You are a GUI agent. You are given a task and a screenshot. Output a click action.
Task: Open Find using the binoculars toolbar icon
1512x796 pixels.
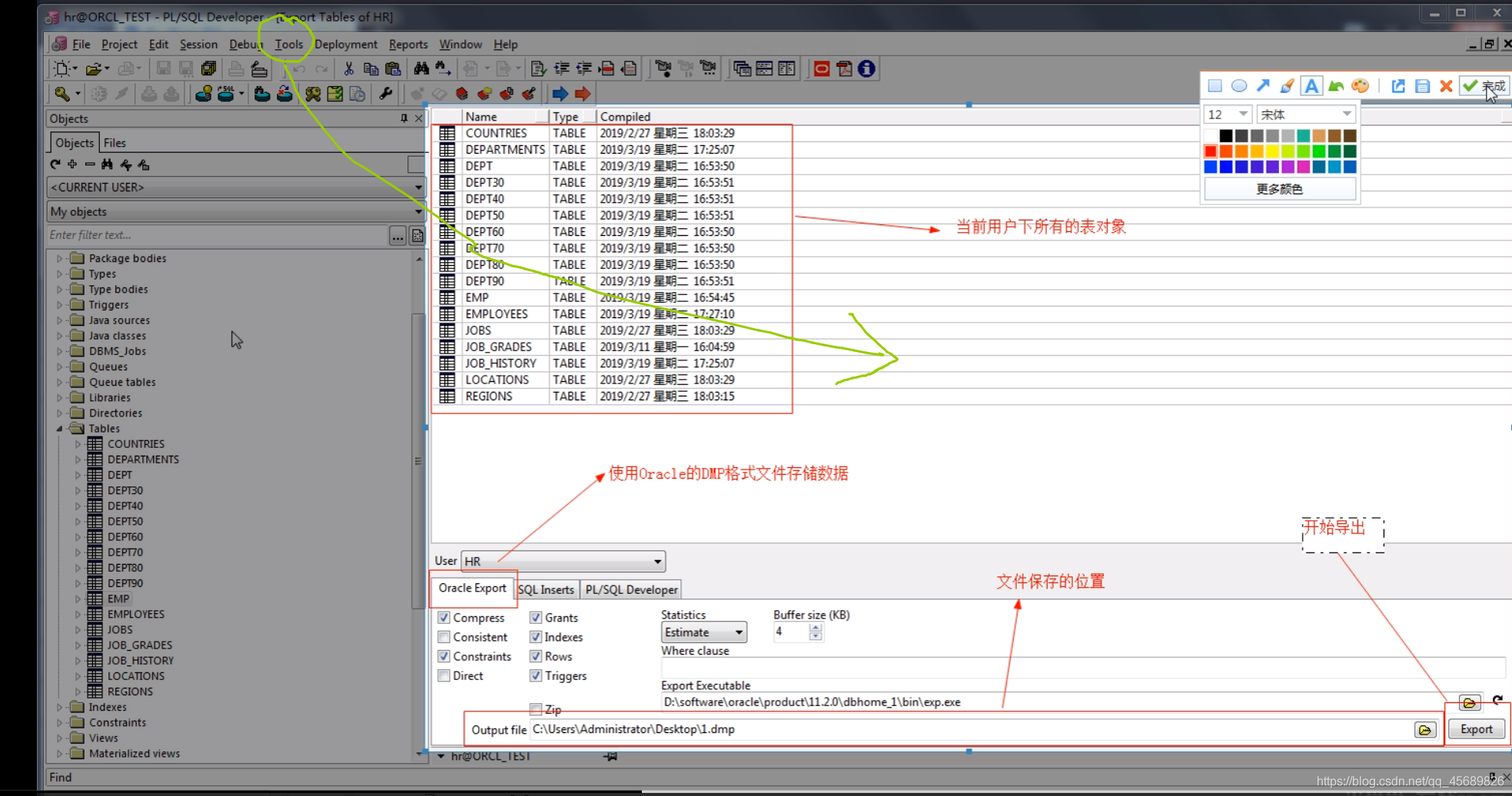[x=420, y=68]
